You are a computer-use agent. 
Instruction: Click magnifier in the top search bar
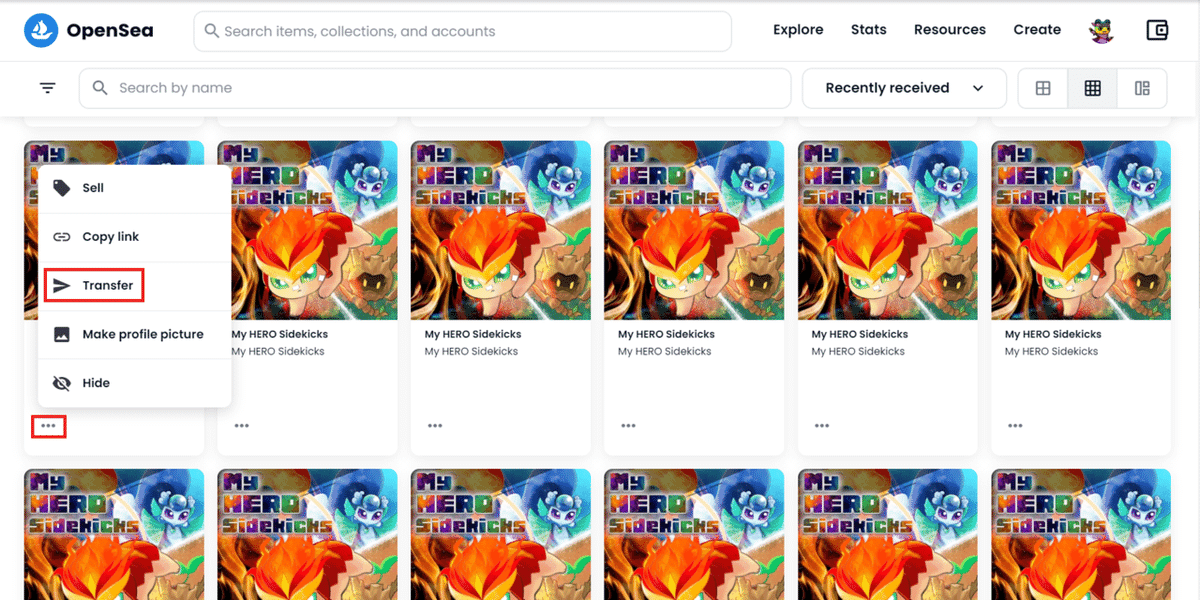pyautogui.click(x=211, y=31)
